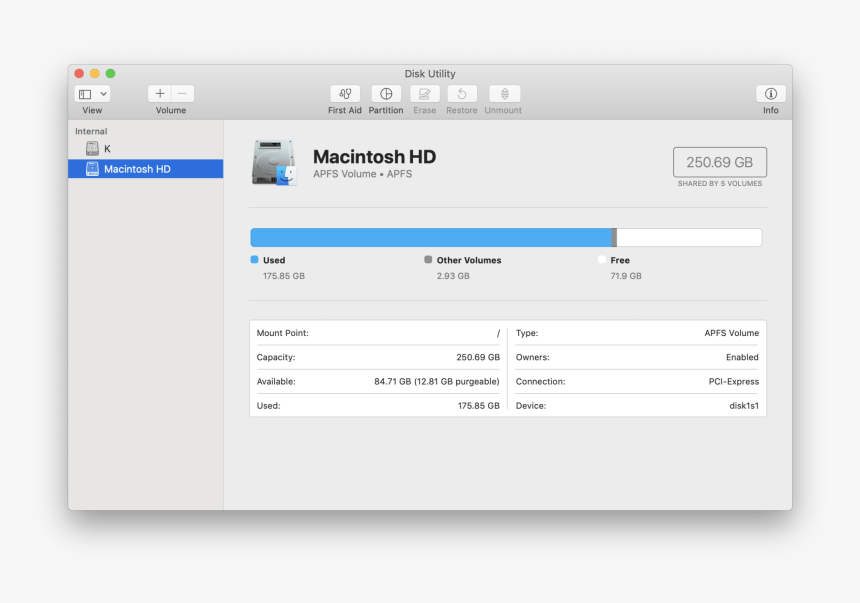
Task: Click the Restore toolbar icon
Action: click(461, 97)
